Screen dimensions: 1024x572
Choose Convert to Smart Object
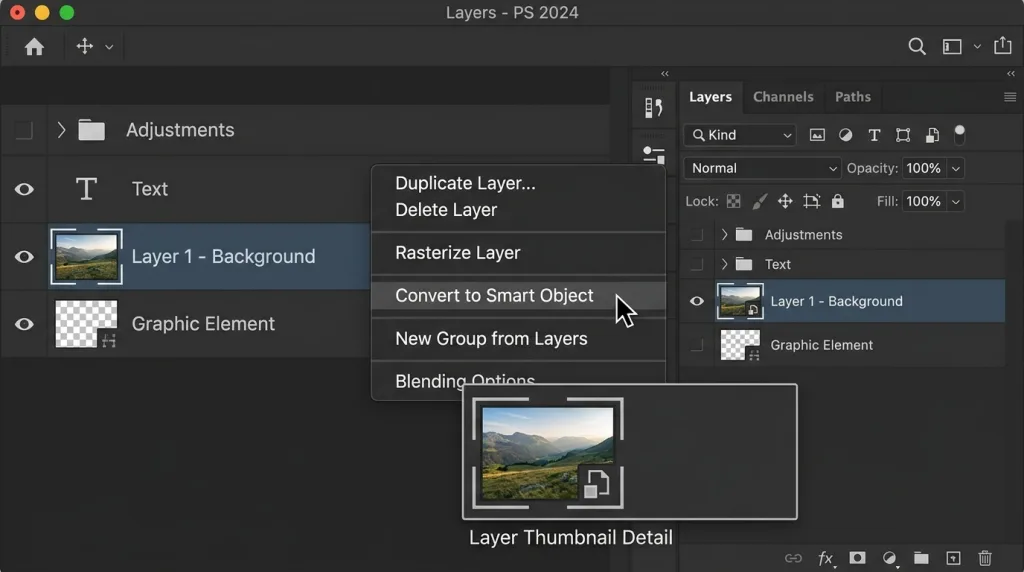pos(519,296)
